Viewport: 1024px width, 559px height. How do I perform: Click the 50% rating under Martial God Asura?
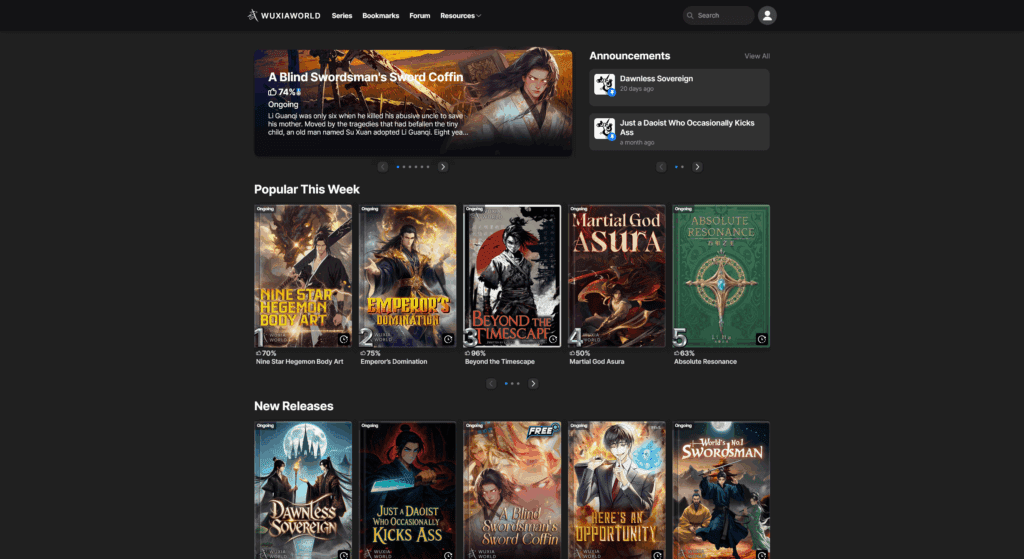click(x=580, y=353)
